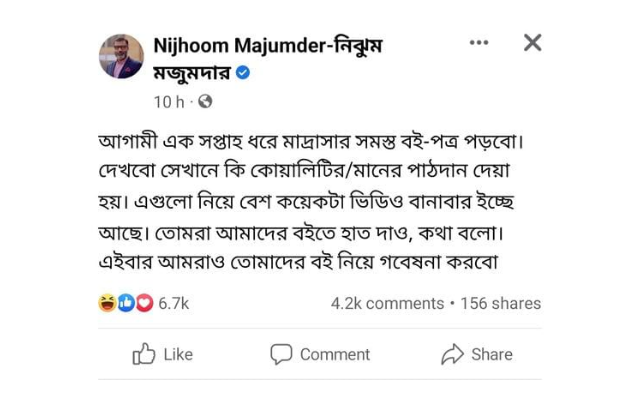640x400 pixels.
Task: Open Nijhoom Majumder profile picture
Action: point(121,56)
